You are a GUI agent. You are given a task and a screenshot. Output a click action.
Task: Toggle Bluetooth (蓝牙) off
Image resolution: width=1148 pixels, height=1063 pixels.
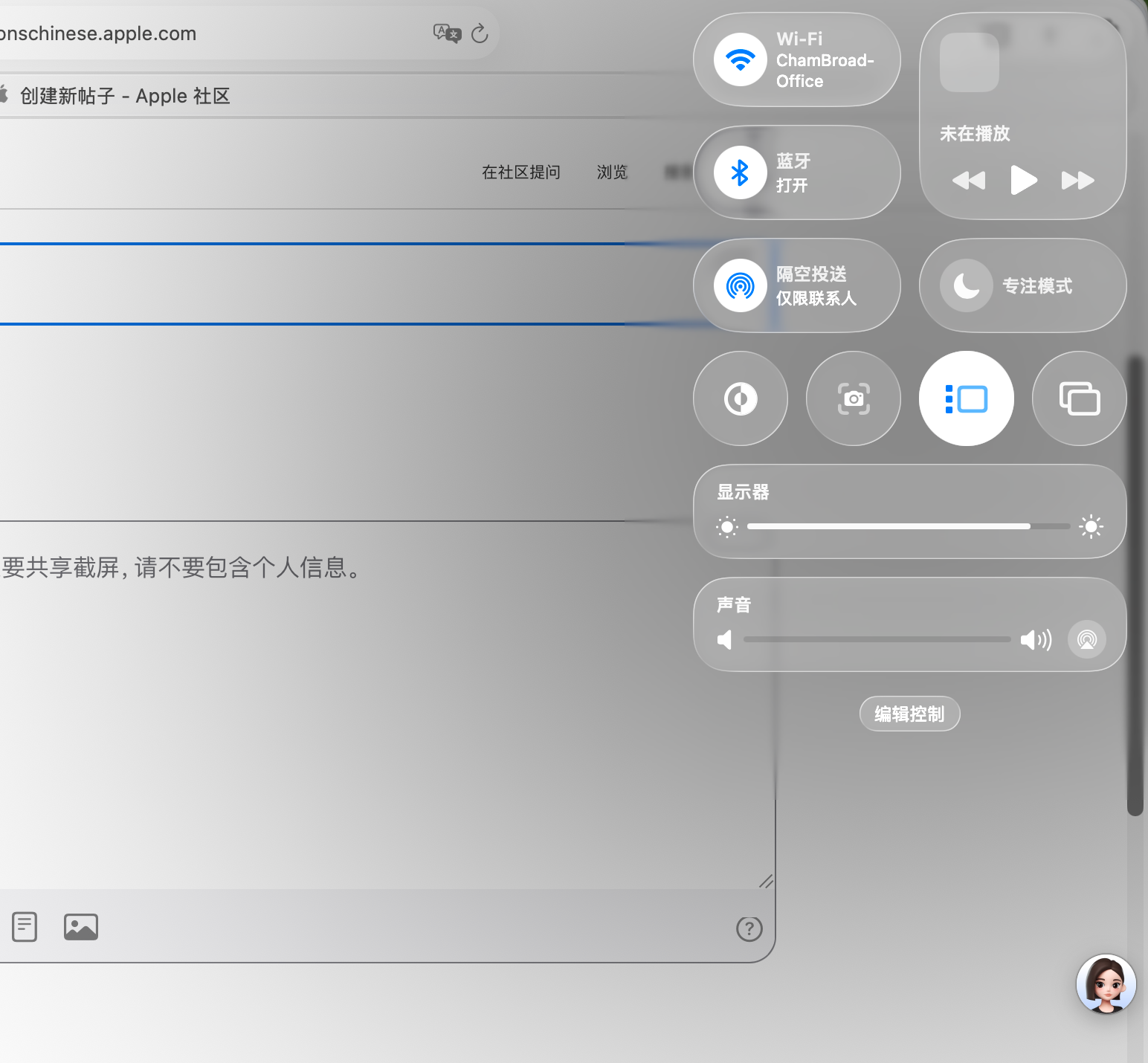[x=740, y=172]
